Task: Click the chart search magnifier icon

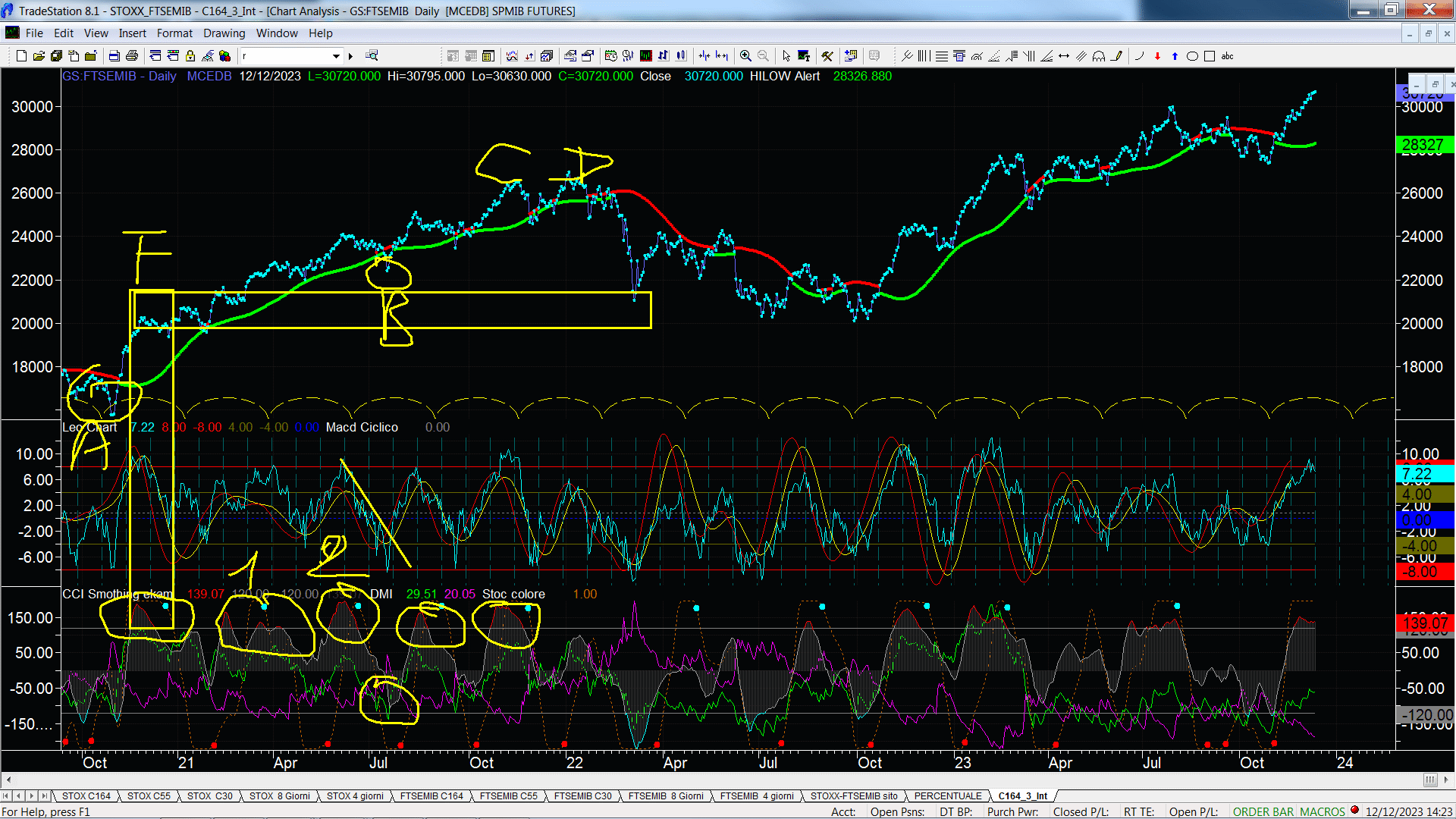Action: click(x=372, y=56)
